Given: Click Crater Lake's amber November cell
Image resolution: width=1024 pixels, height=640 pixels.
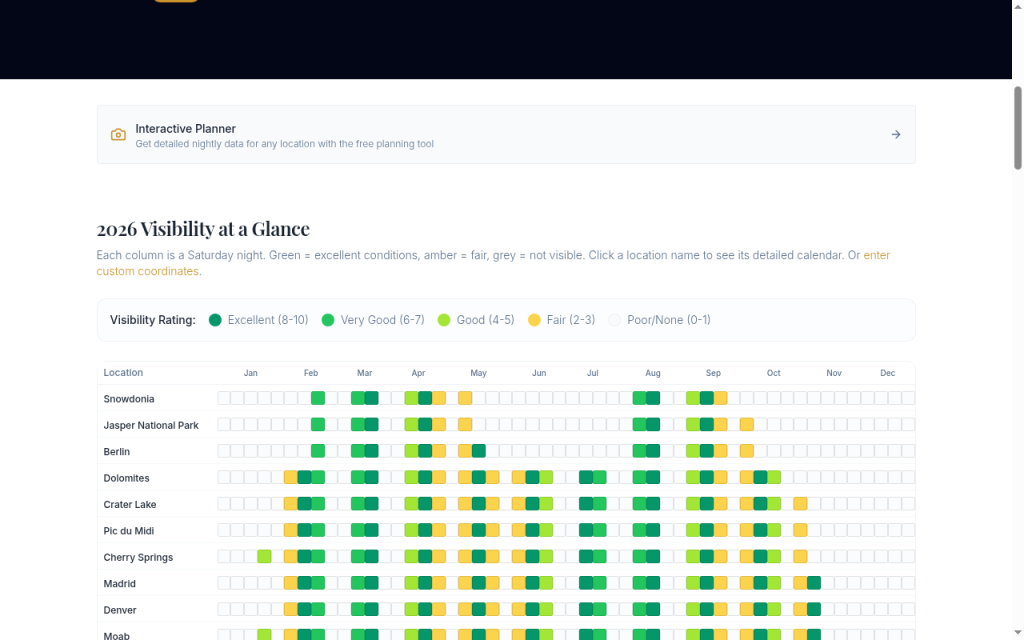Looking at the screenshot, I should pyautogui.click(x=801, y=504).
